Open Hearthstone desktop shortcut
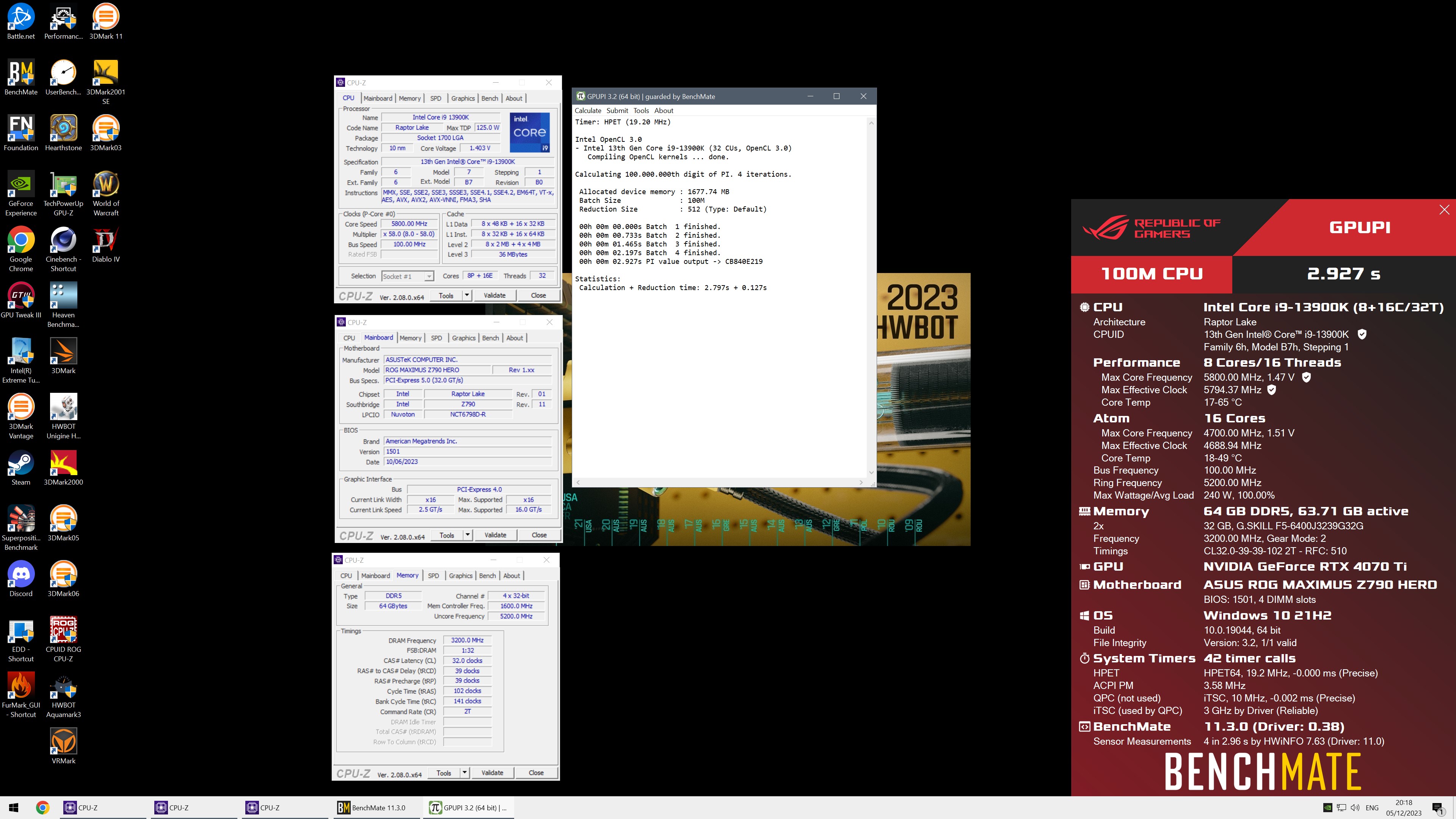The width and height of the screenshot is (1456, 819). pos(63,133)
